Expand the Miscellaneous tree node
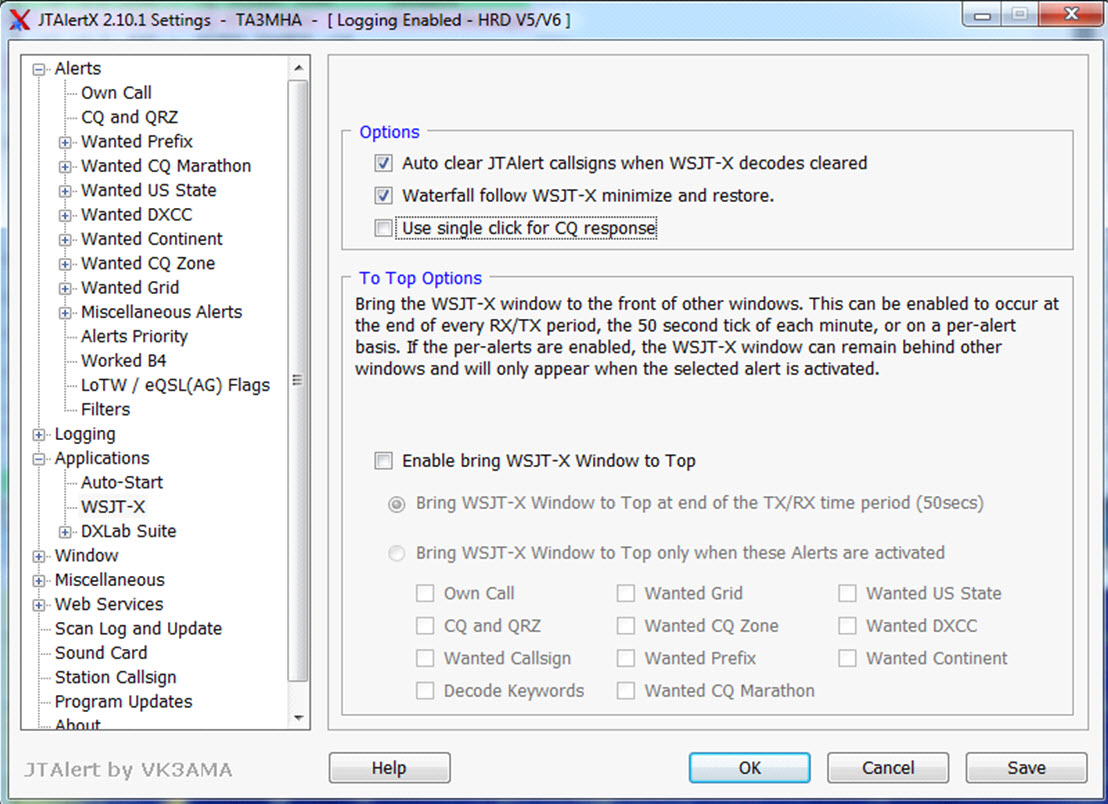The image size is (1108, 804). point(39,581)
